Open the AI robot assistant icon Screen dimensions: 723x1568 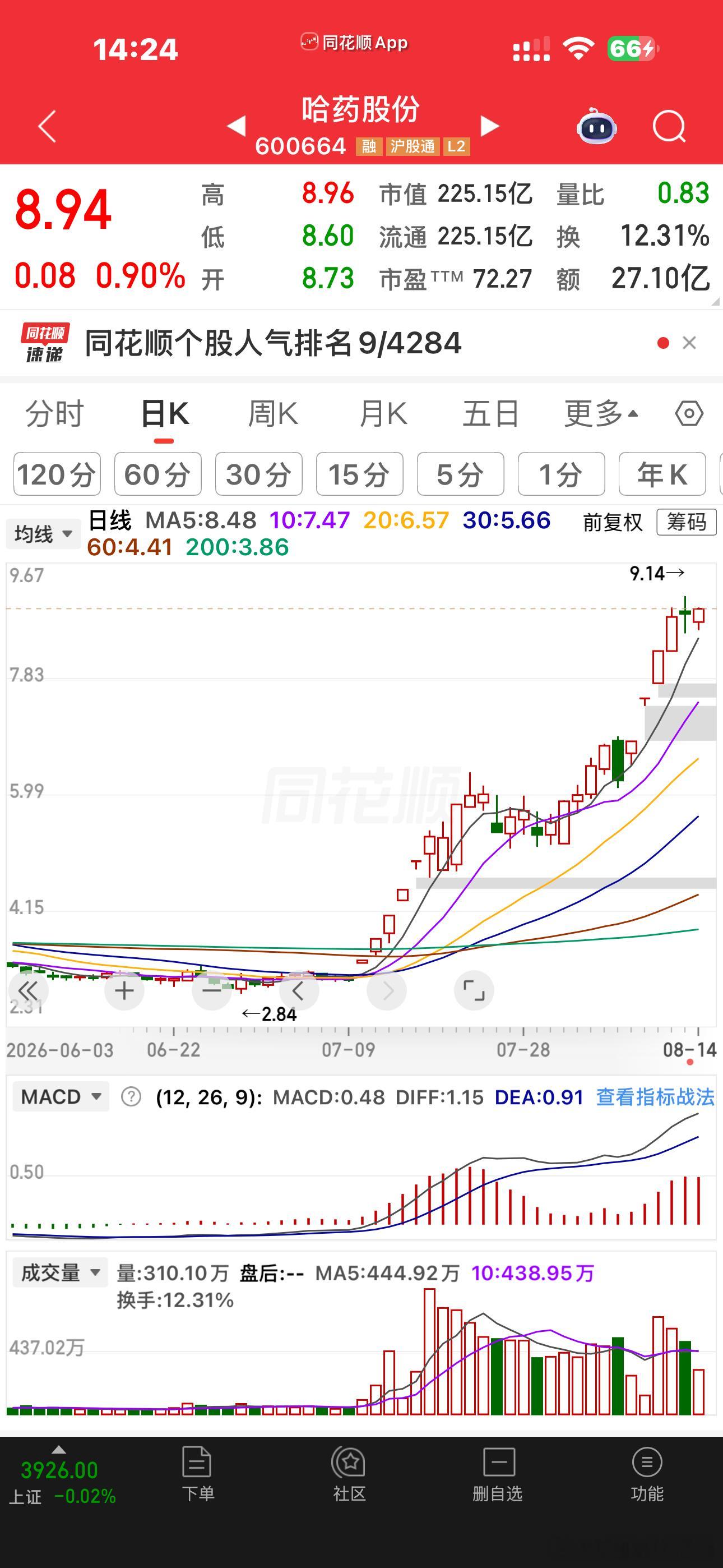(x=596, y=126)
